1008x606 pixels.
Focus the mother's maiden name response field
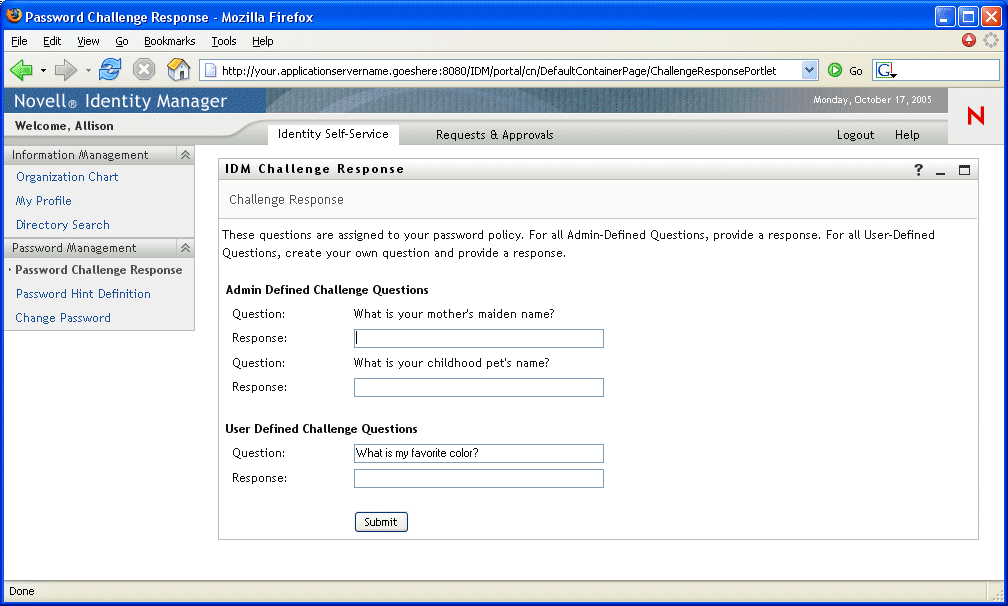pyautogui.click(x=479, y=339)
